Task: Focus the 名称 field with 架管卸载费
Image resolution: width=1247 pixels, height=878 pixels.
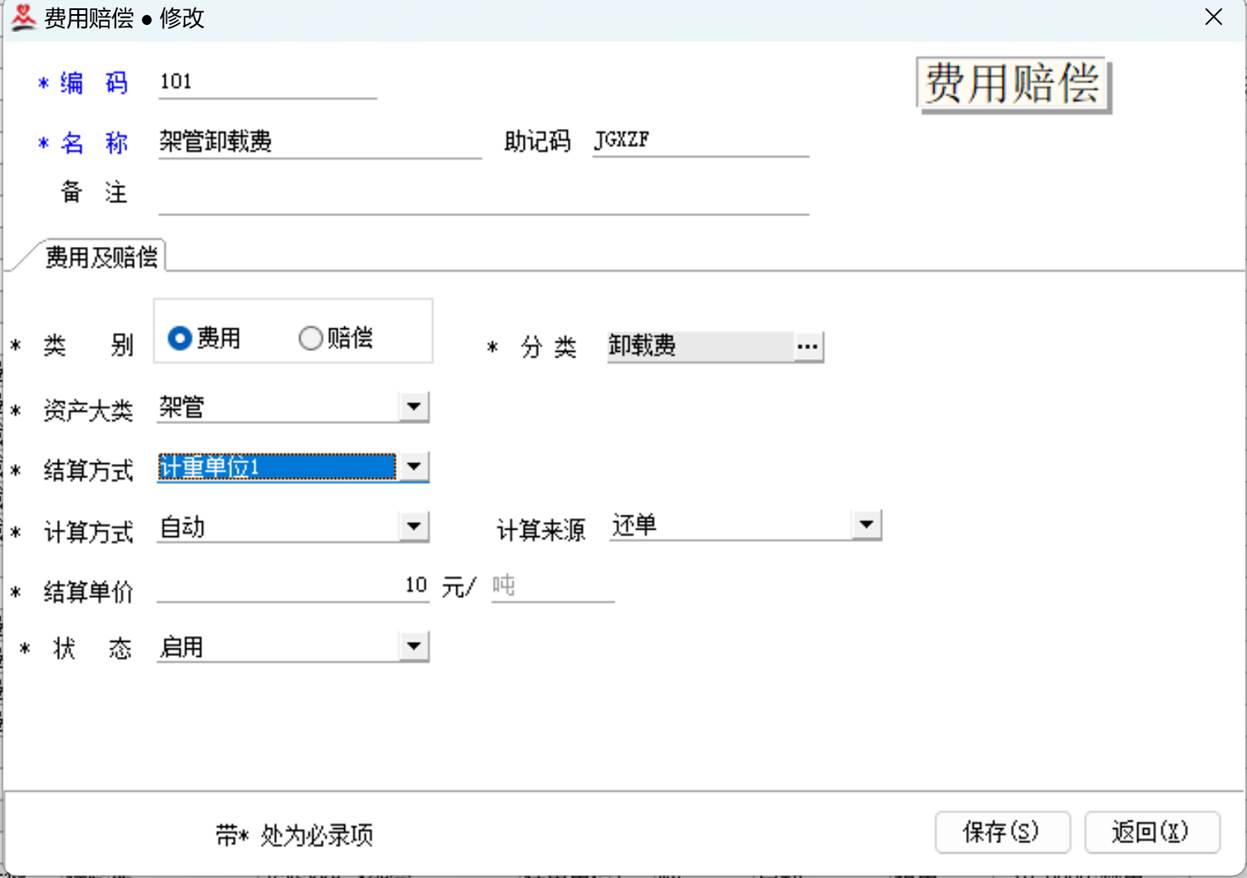Action: click(319, 142)
